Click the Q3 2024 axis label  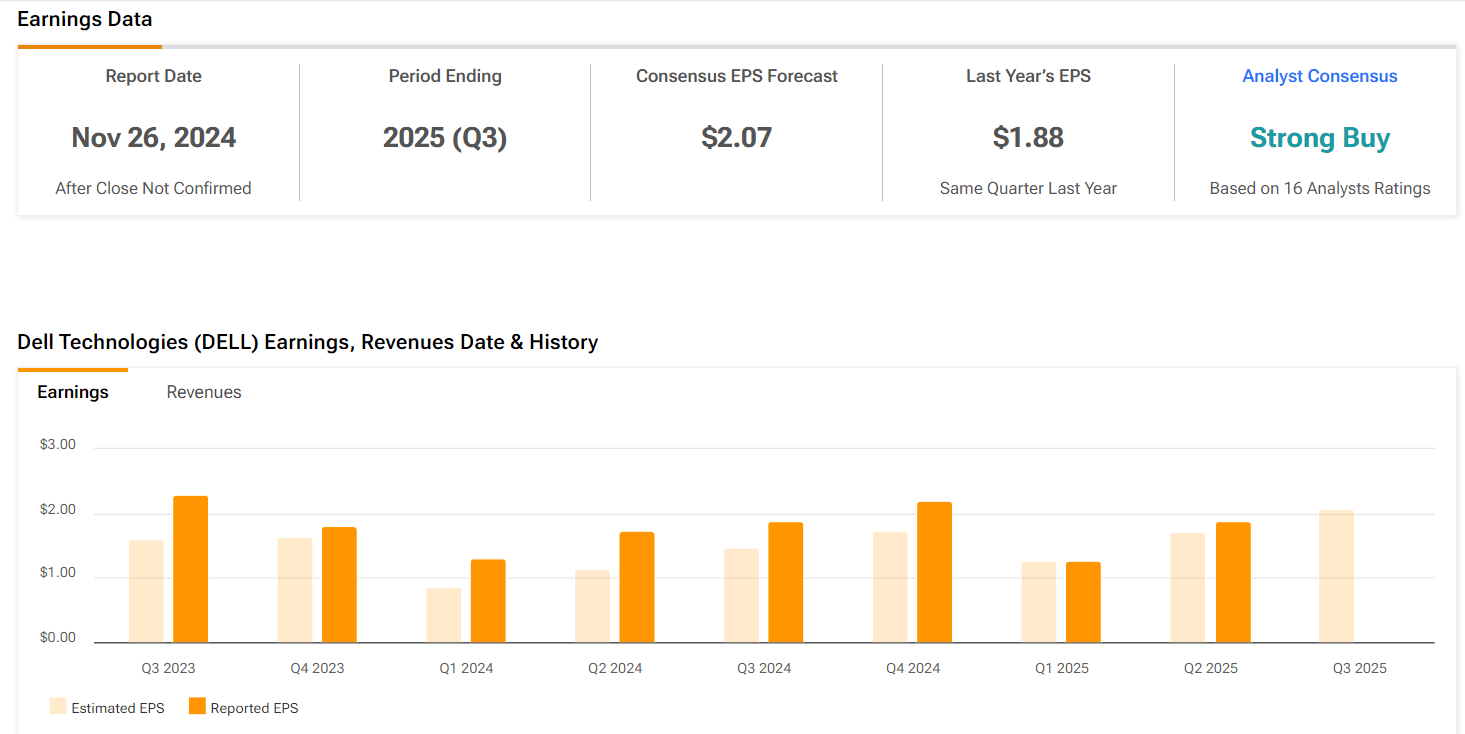pos(764,668)
